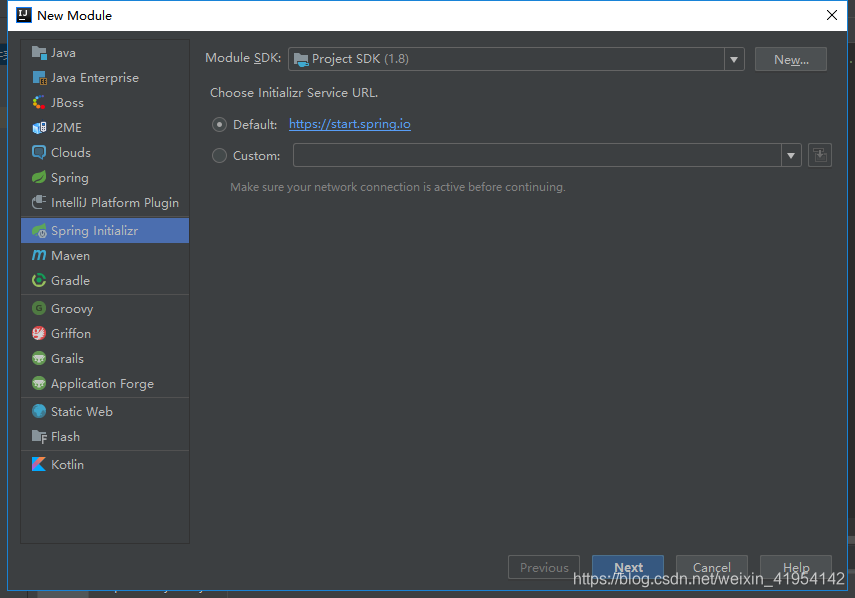Select the Spring list entry
Viewport: 855px width, 598px height.
pos(105,178)
